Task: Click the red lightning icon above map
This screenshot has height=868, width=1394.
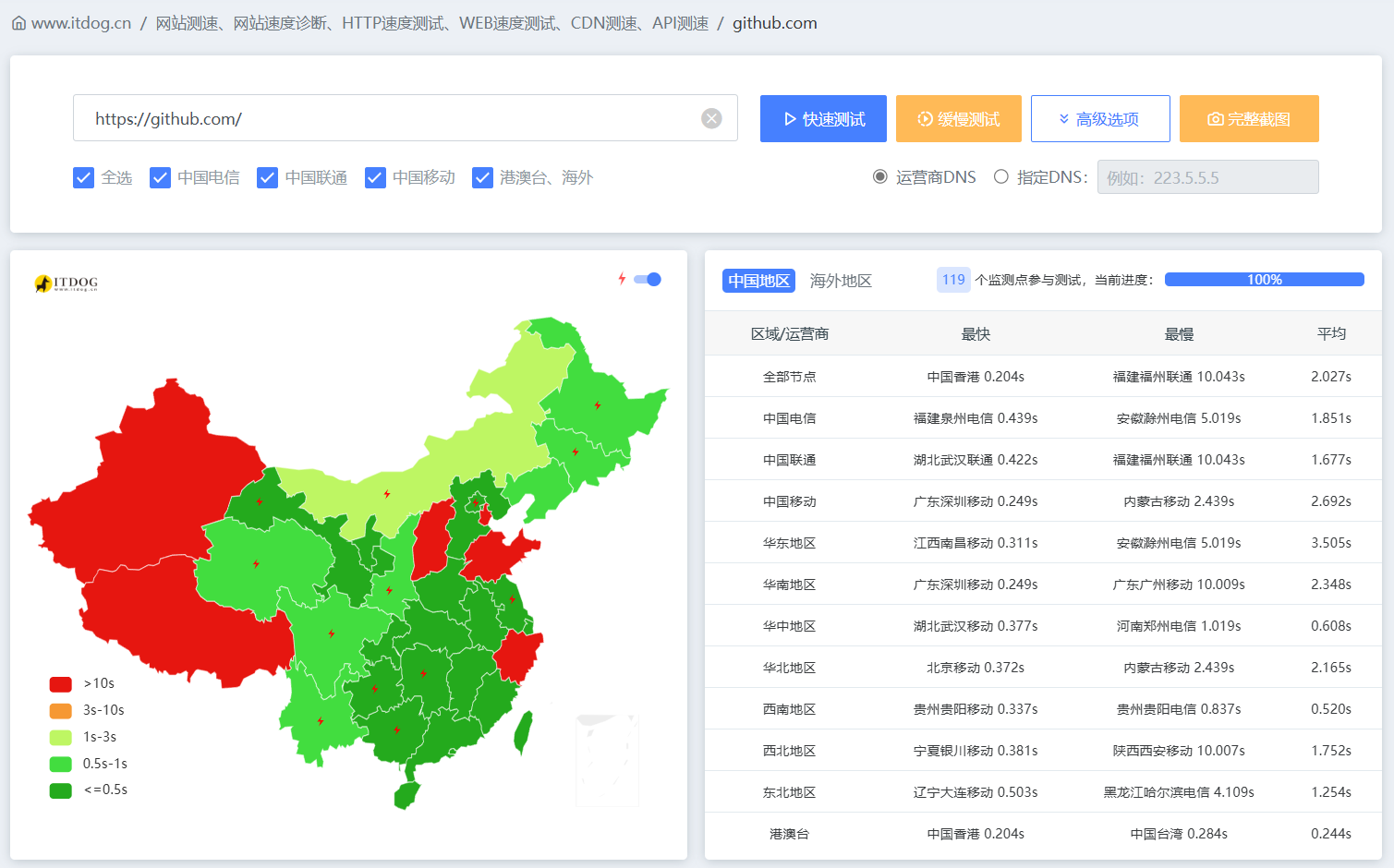Action: click(622, 279)
